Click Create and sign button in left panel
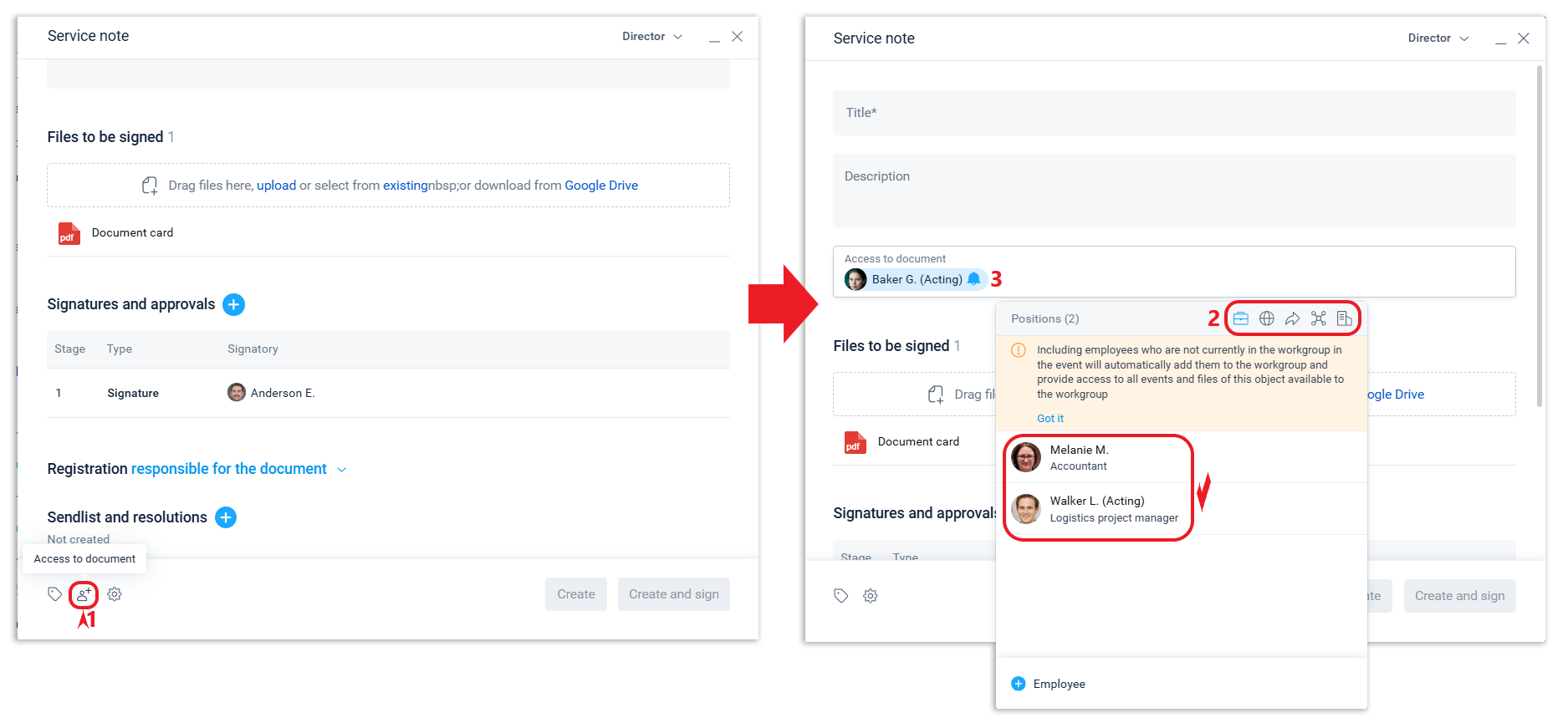 coord(673,594)
